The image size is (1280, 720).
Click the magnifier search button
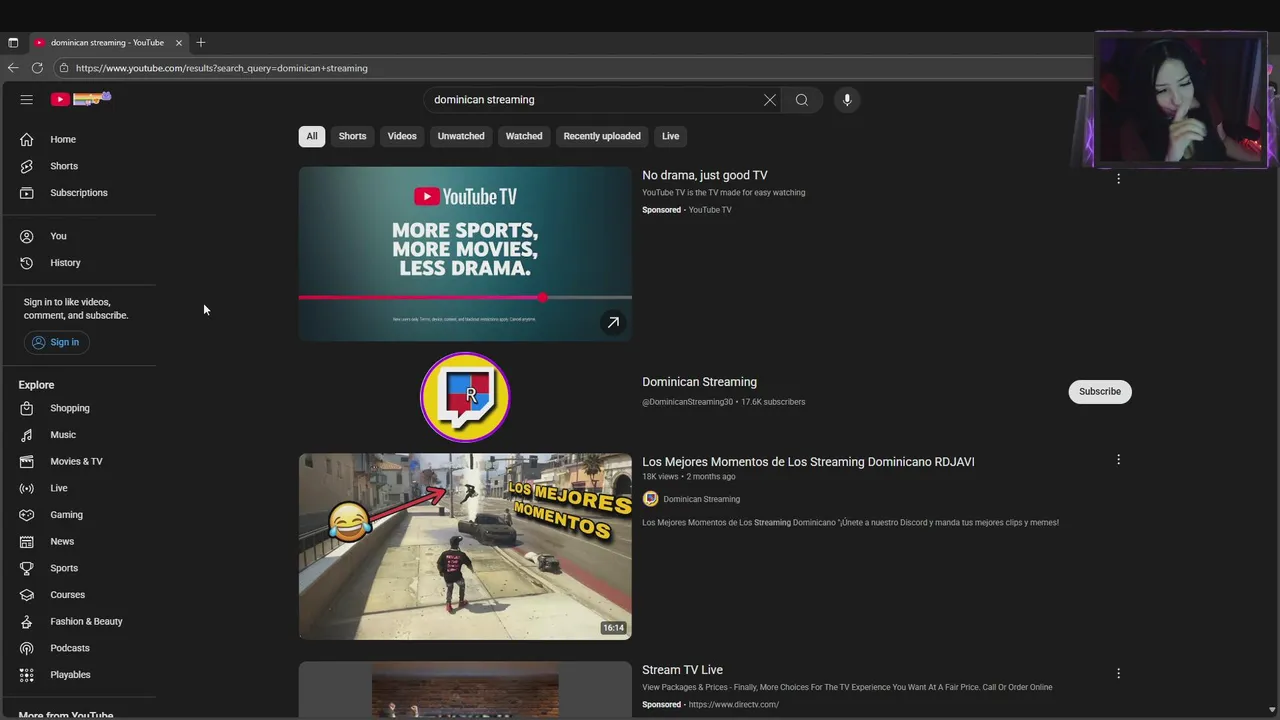[x=802, y=100]
